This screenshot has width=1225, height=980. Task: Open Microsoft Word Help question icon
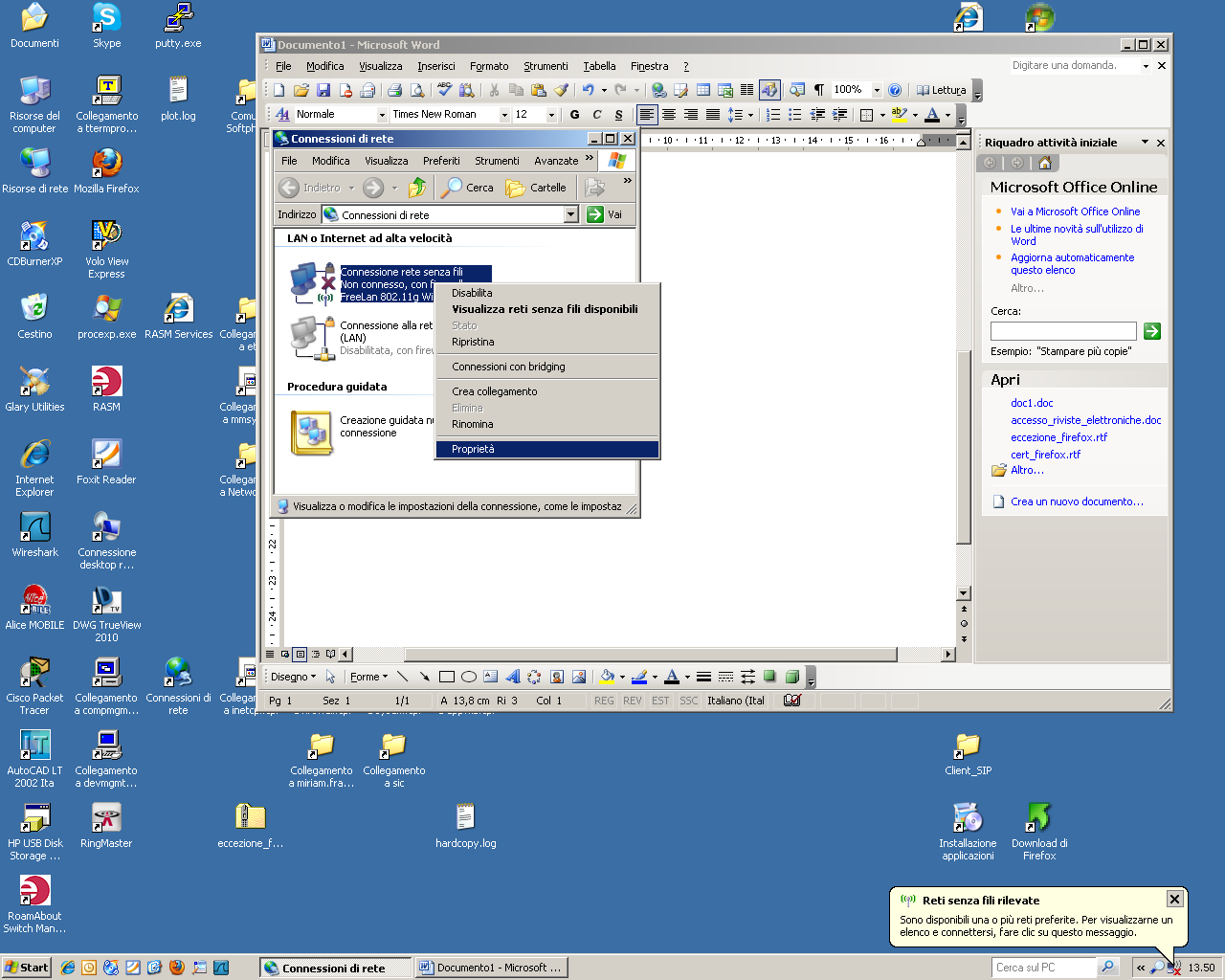(x=895, y=90)
